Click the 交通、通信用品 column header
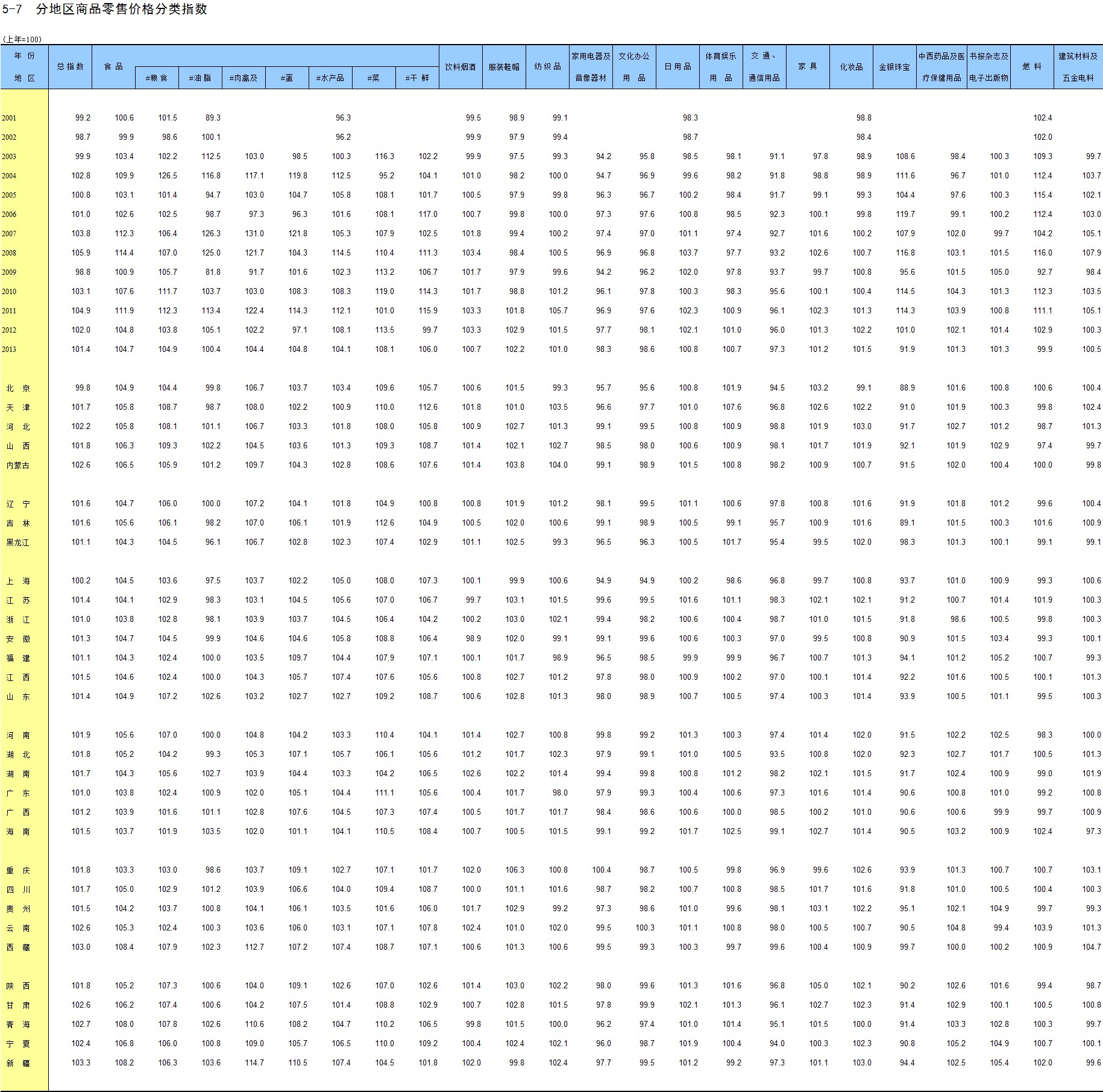1103x1092 pixels. pyautogui.click(x=764, y=67)
